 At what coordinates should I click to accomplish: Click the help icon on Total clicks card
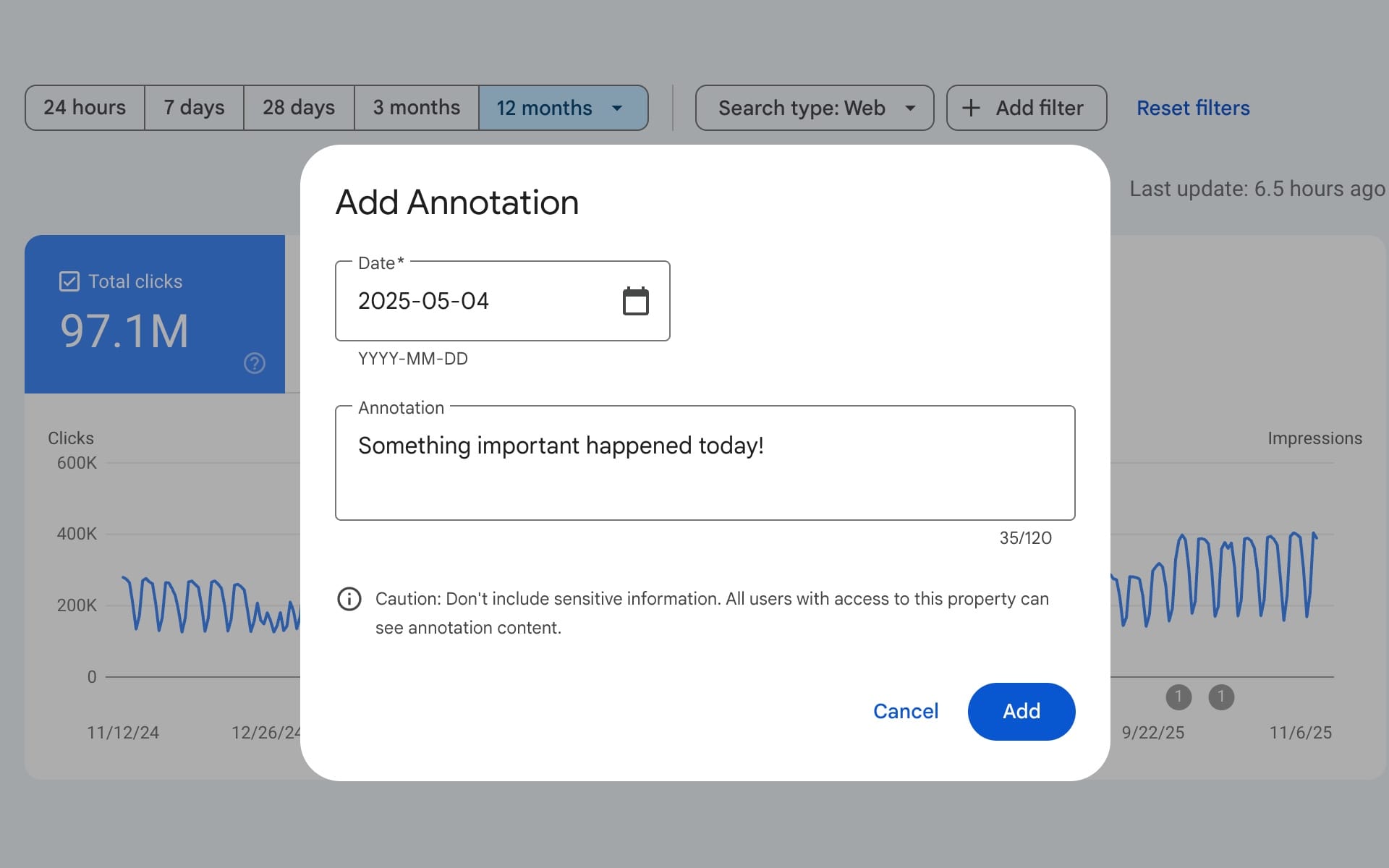(254, 363)
